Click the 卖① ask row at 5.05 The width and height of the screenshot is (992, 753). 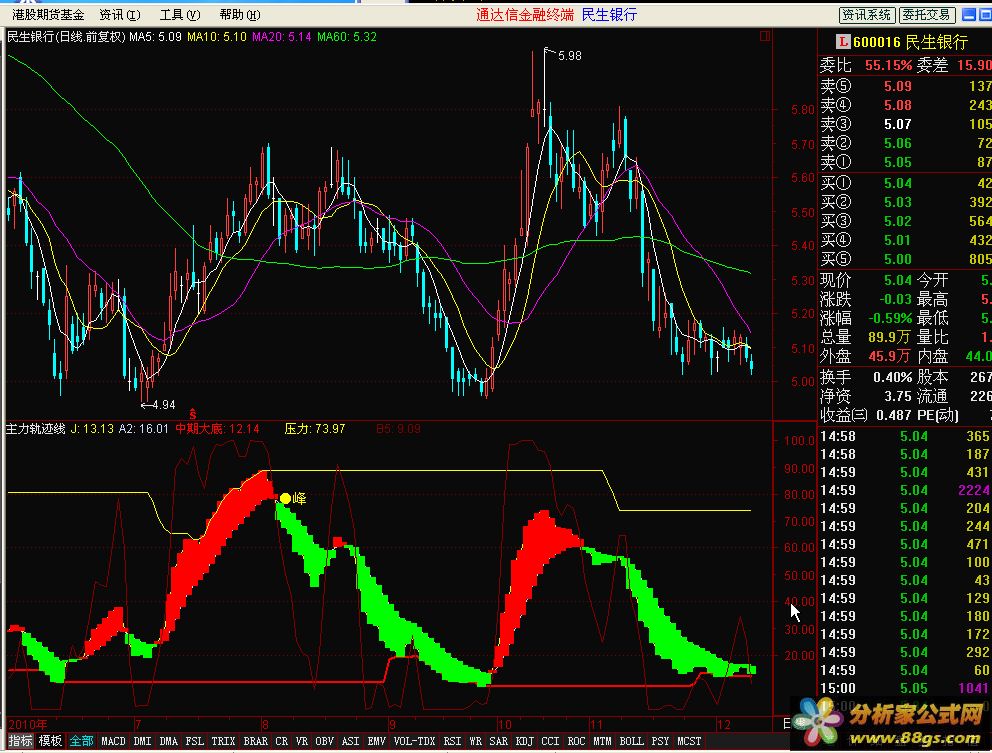pos(905,162)
